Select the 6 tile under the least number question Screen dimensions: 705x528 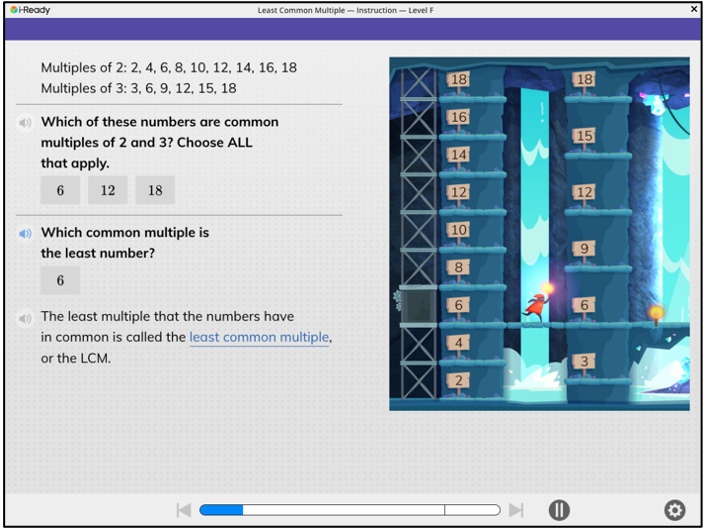click(x=60, y=280)
